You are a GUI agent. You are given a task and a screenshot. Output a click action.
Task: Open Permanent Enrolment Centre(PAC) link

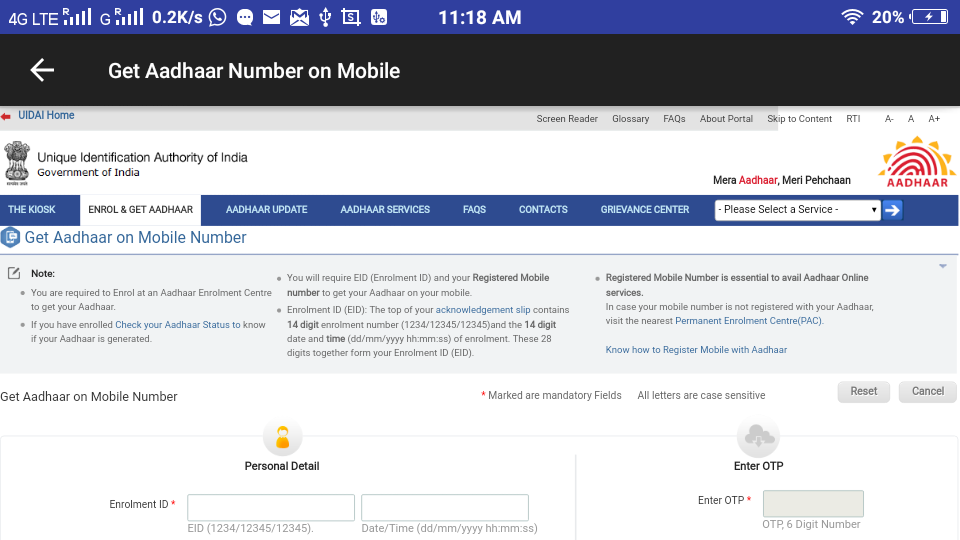click(749, 321)
